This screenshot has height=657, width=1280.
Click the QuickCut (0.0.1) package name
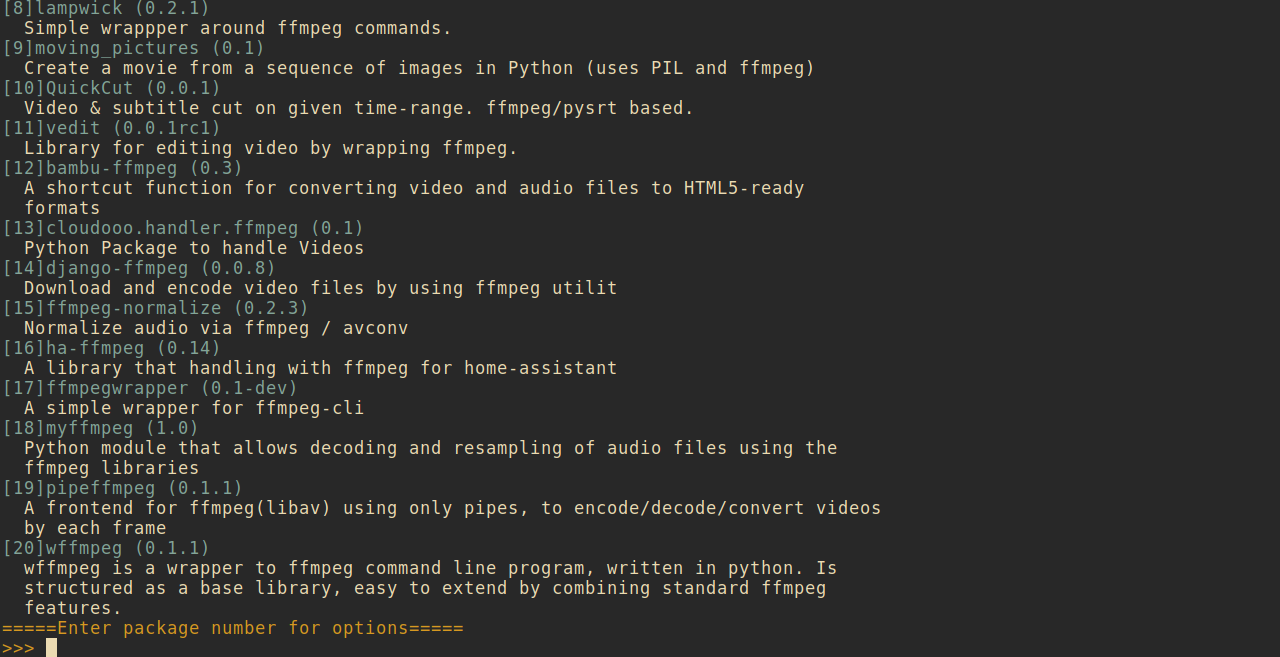(111, 88)
